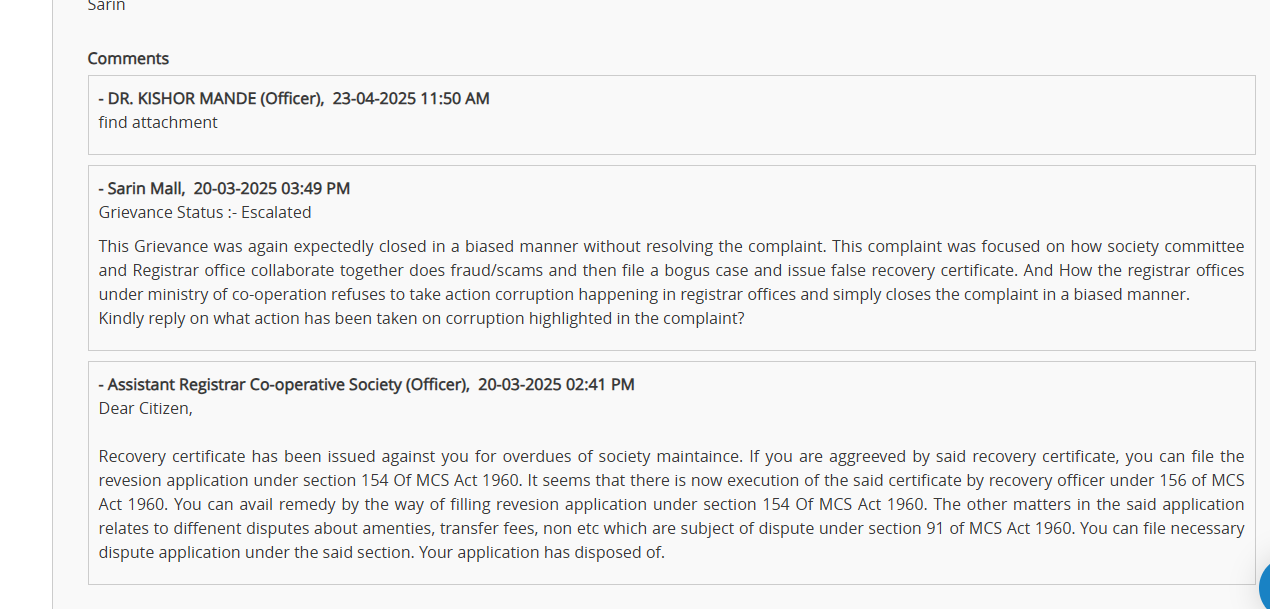The height and width of the screenshot is (609, 1270).
Task: Click the 'Kindly reply on what action' sentence
Action: tap(421, 318)
